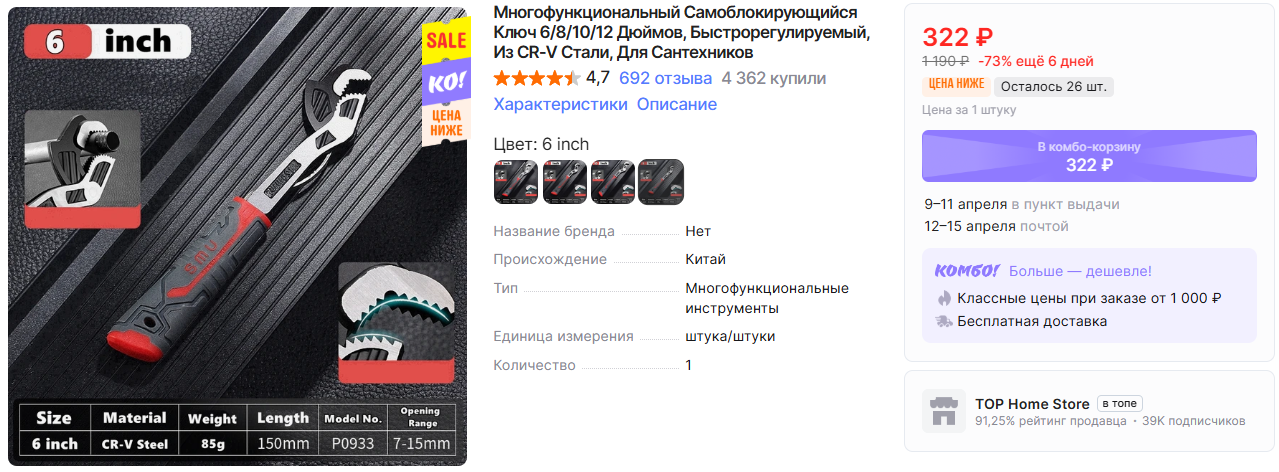The width and height of the screenshot is (1279, 472).
Task: Click the main wrench product image
Action: [x=238, y=237]
